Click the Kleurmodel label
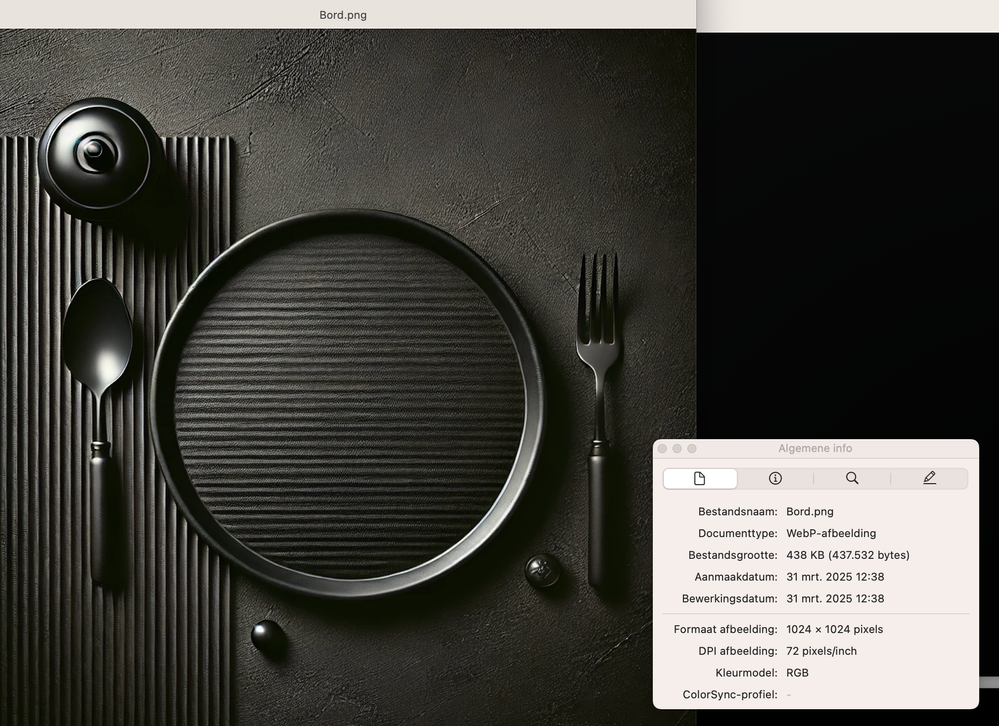 (x=746, y=673)
